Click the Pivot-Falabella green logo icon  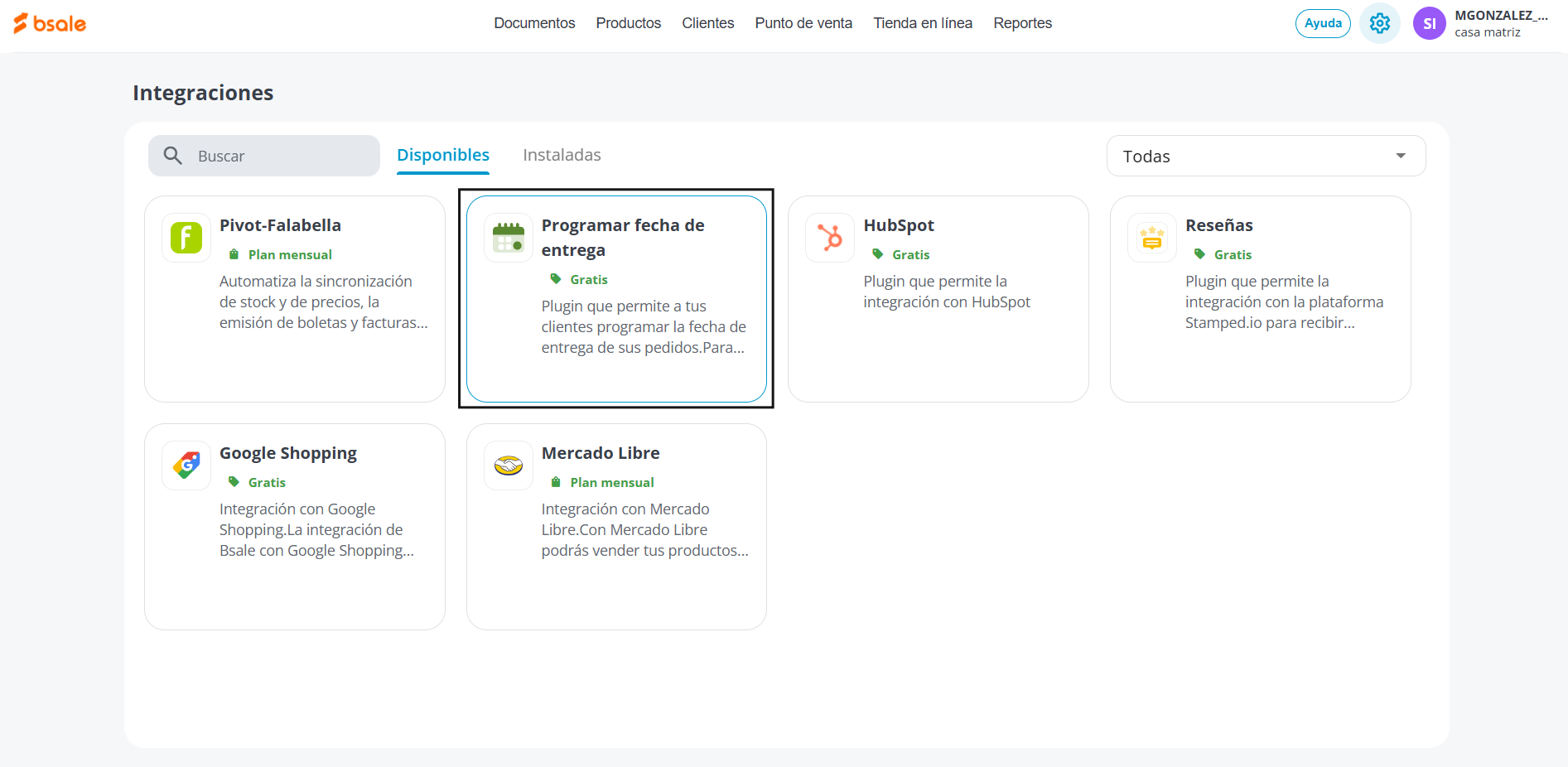coord(186,238)
